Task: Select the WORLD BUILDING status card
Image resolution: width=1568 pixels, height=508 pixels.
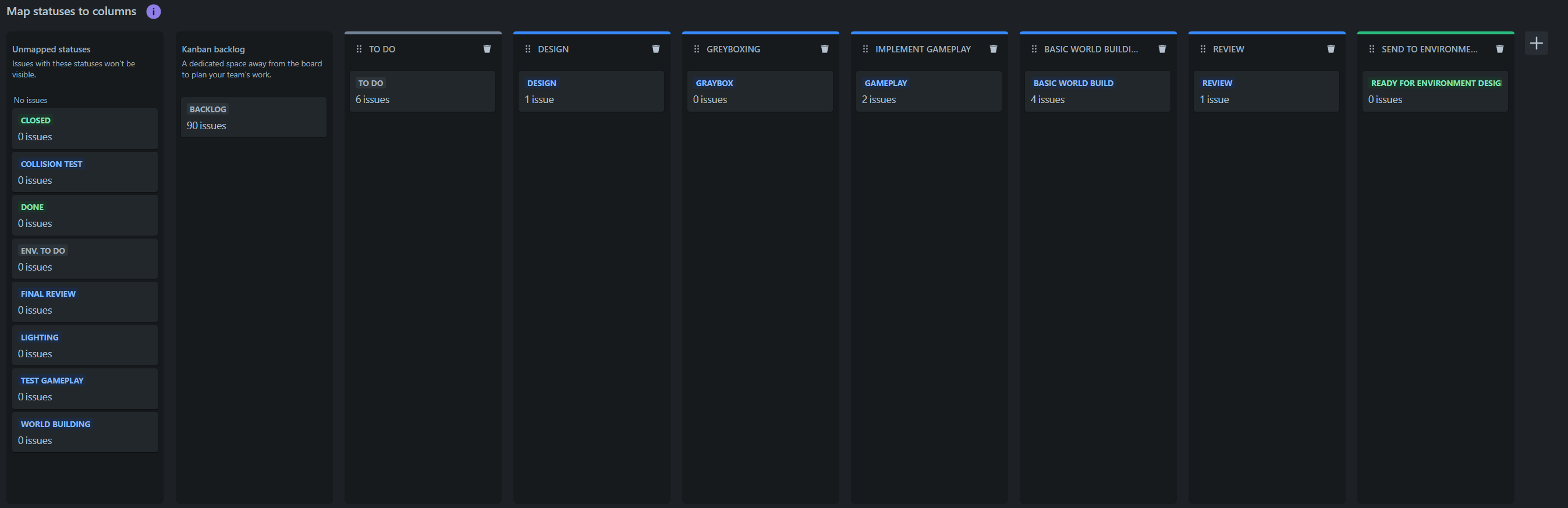Action: (x=84, y=432)
